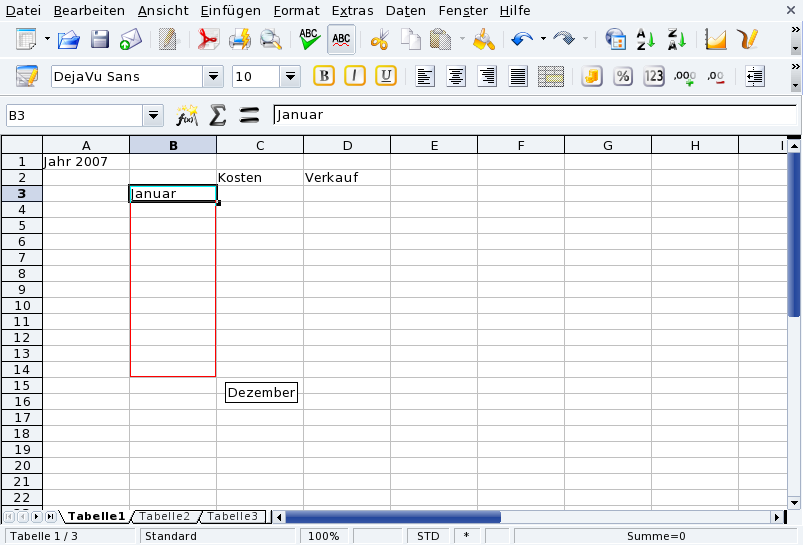
Task: Open the font name dropdown
Action: (x=213, y=76)
